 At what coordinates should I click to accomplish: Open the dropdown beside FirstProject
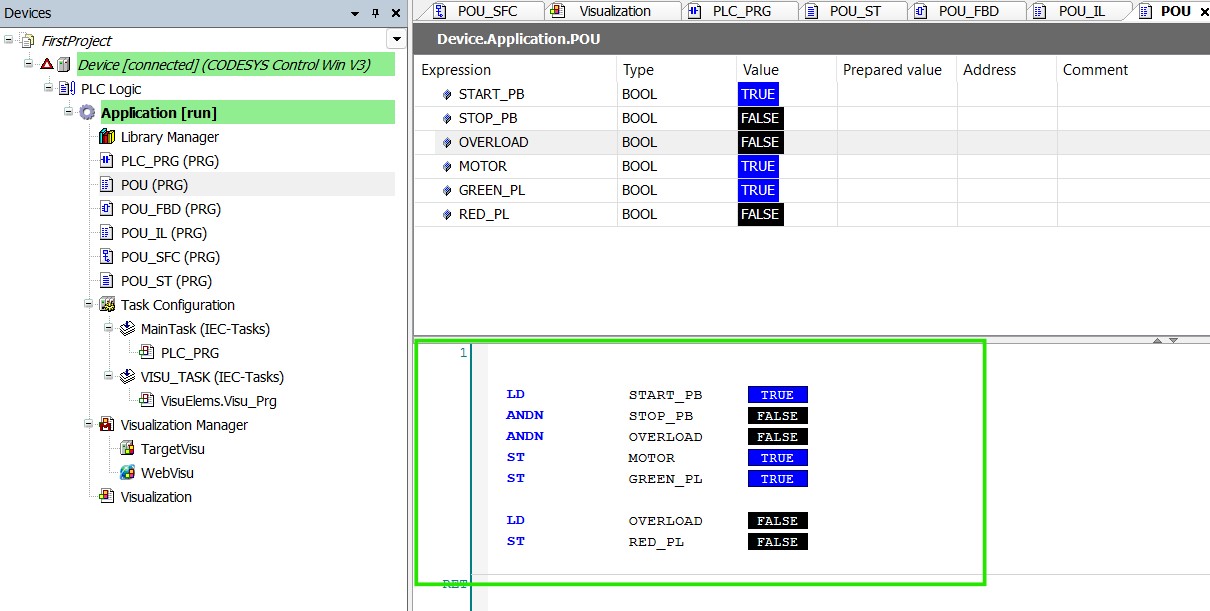(x=397, y=40)
